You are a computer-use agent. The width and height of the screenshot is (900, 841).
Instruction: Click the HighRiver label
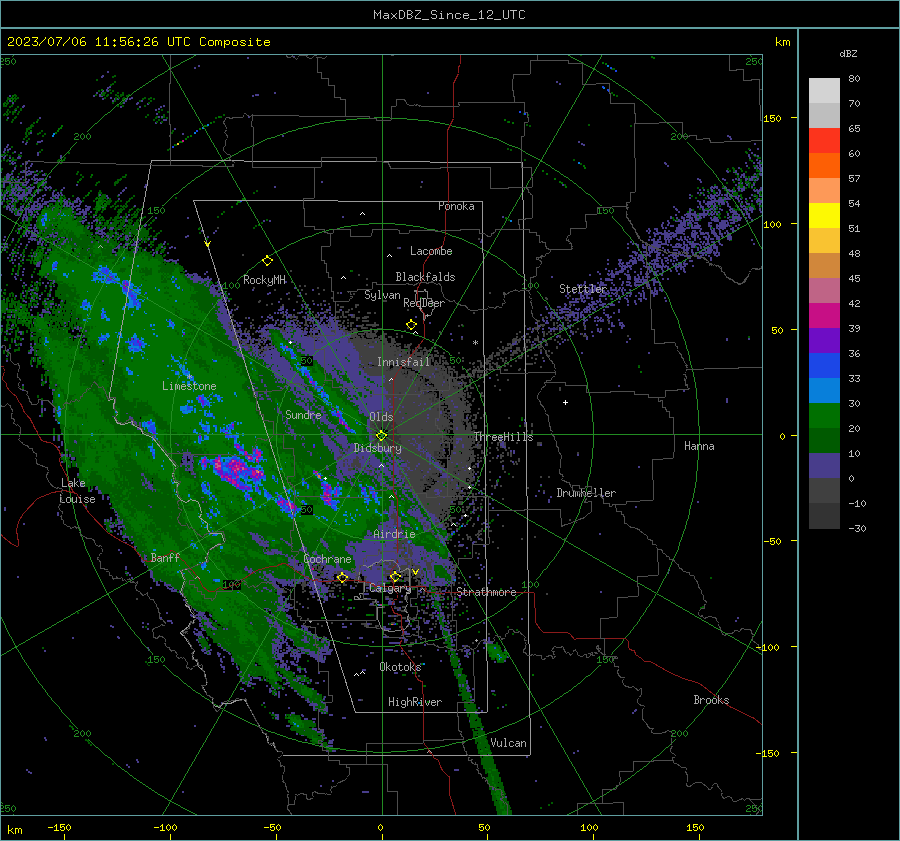(x=415, y=702)
